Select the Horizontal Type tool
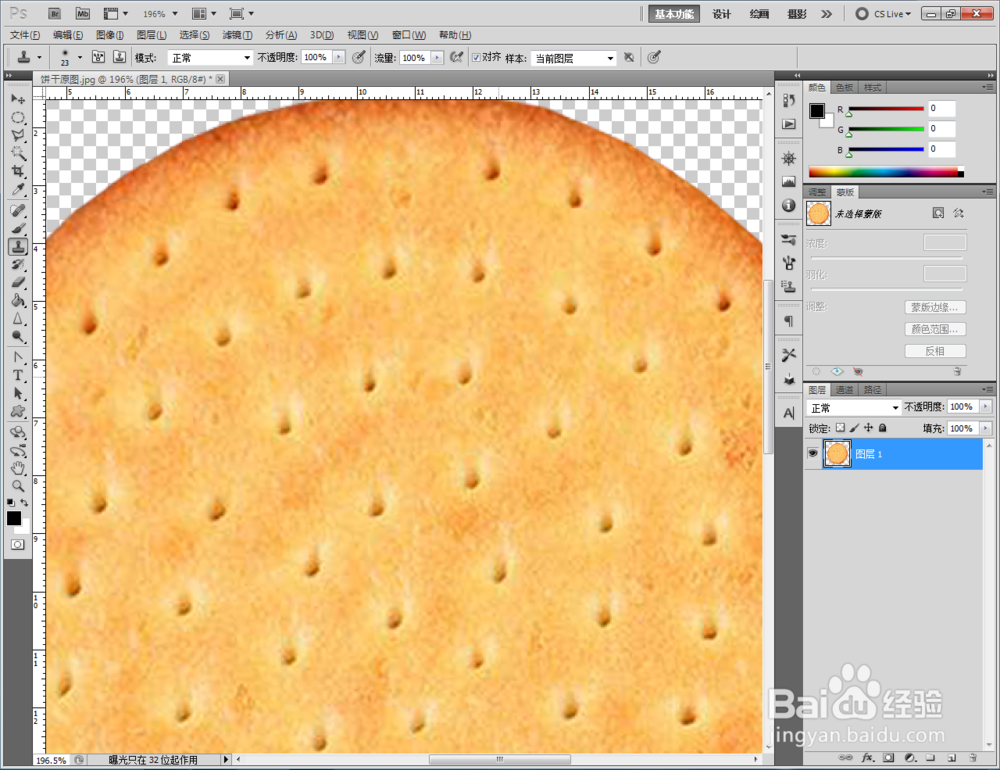Image resolution: width=1000 pixels, height=770 pixels. [18, 375]
